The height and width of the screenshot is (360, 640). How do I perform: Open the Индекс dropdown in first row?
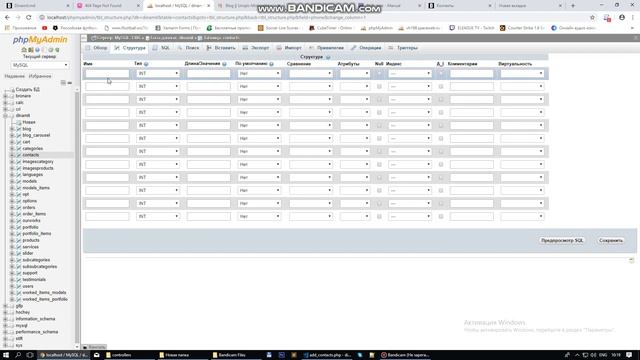pyautogui.click(x=410, y=73)
